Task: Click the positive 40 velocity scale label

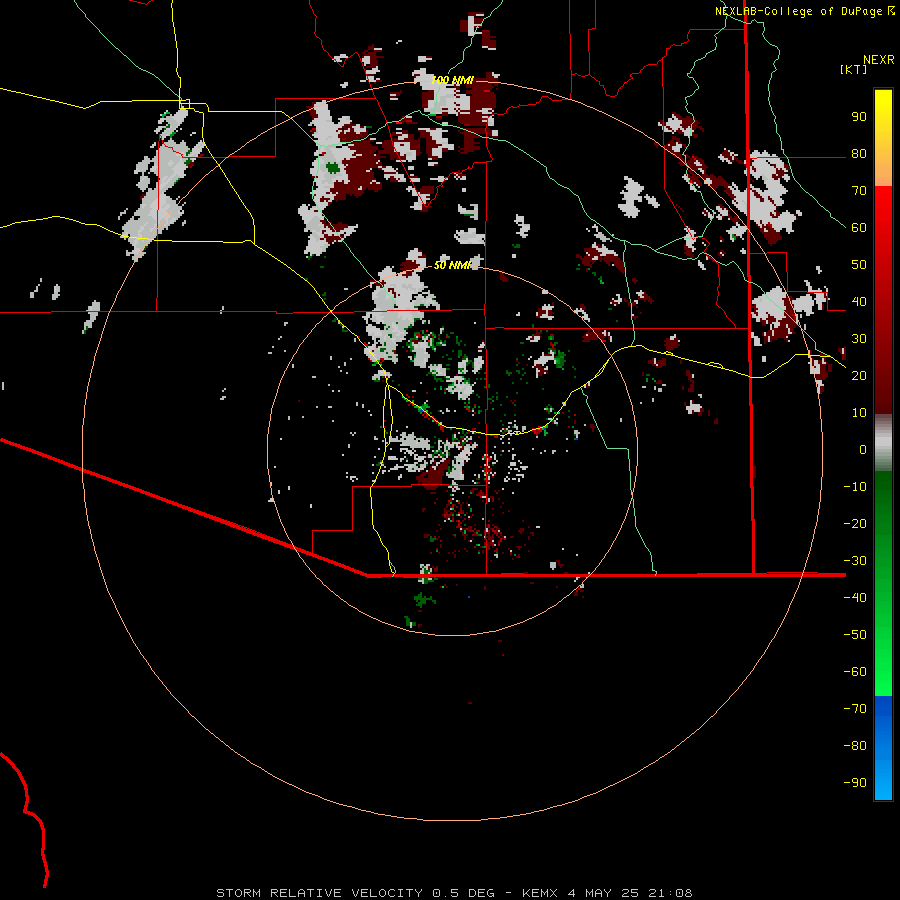Action: [859, 302]
